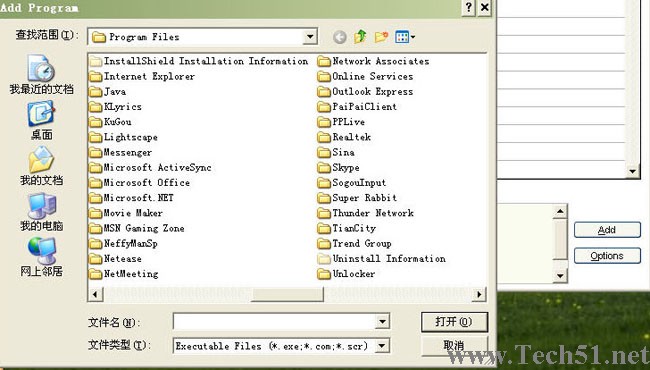This screenshot has height=370, width=650.
Task: Click the Open (打开) button
Action: [x=454, y=322]
